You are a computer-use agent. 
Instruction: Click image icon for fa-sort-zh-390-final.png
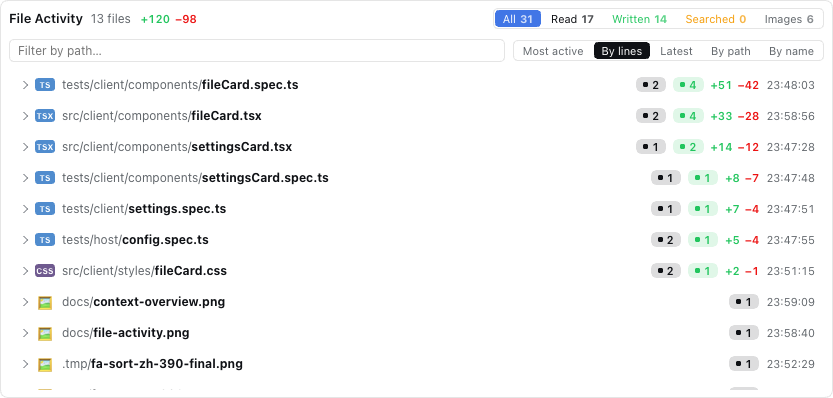coord(45,364)
